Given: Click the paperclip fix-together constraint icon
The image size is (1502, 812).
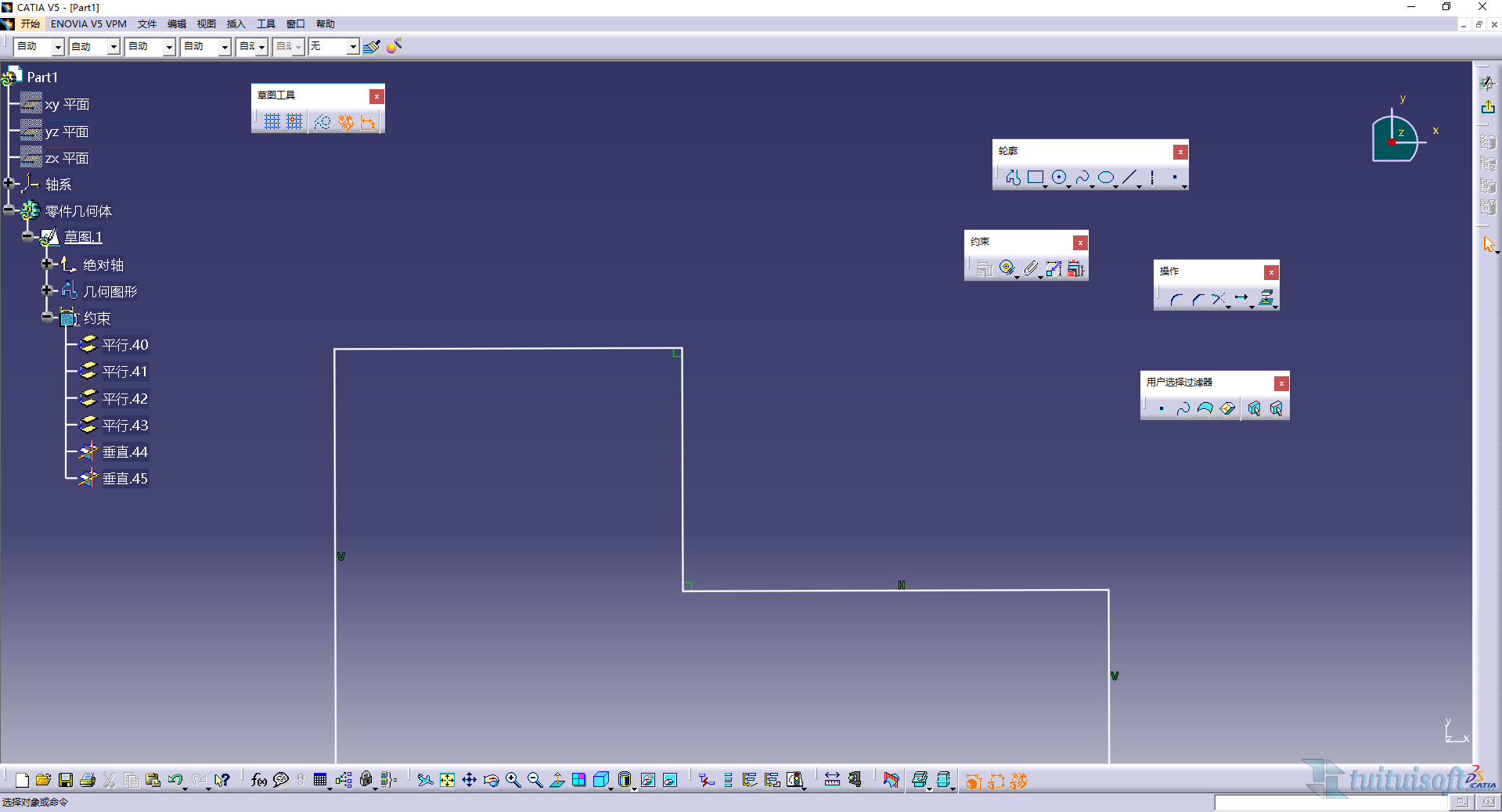Looking at the screenshot, I should tap(1030, 269).
